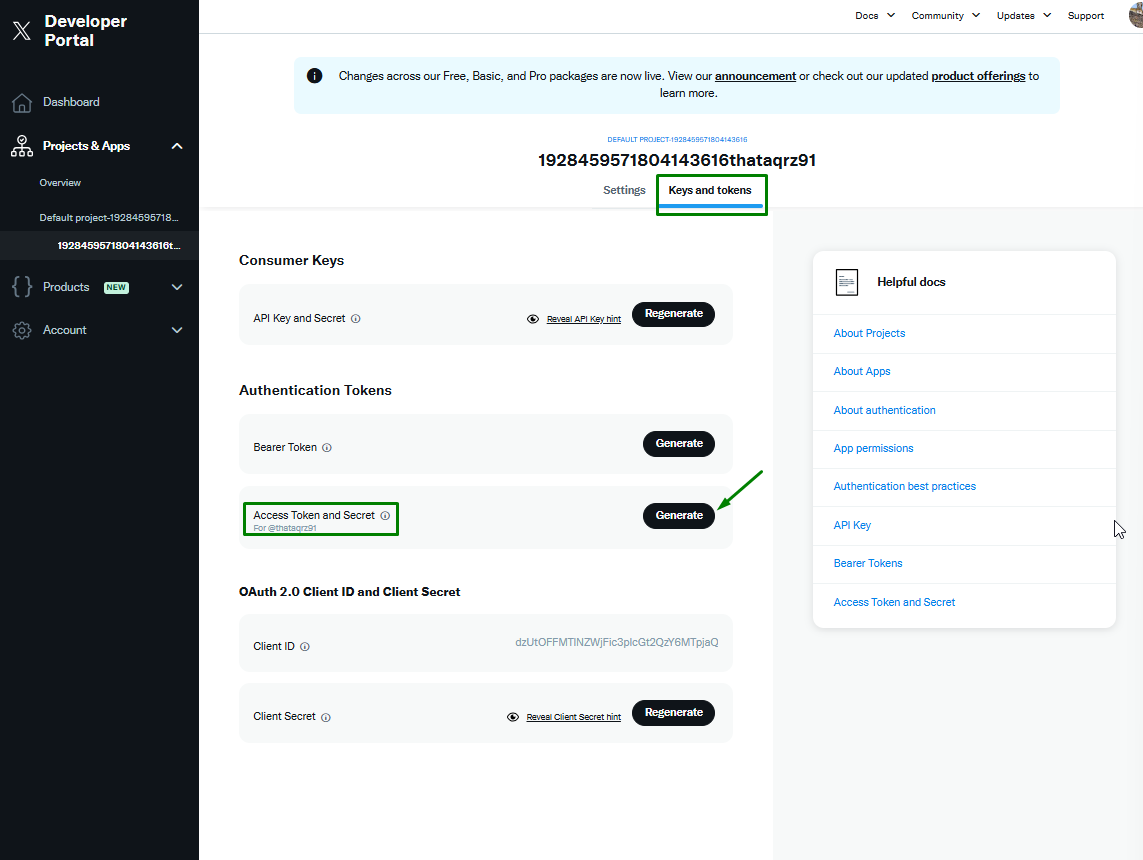Open API Key help doc
Image resolution: width=1143 pixels, height=860 pixels.
point(852,525)
